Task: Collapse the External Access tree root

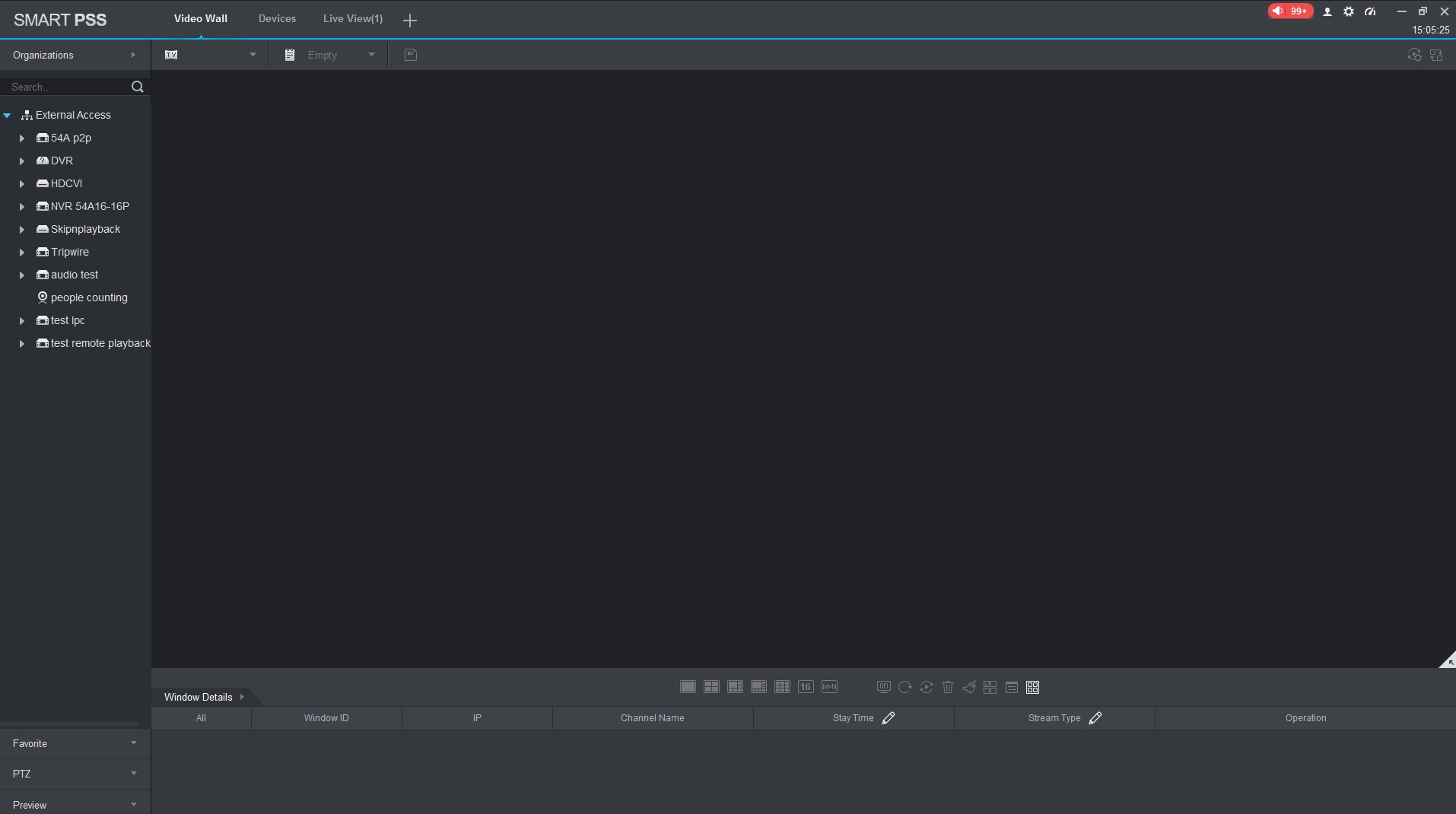Action: pyautogui.click(x=7, y=116)
